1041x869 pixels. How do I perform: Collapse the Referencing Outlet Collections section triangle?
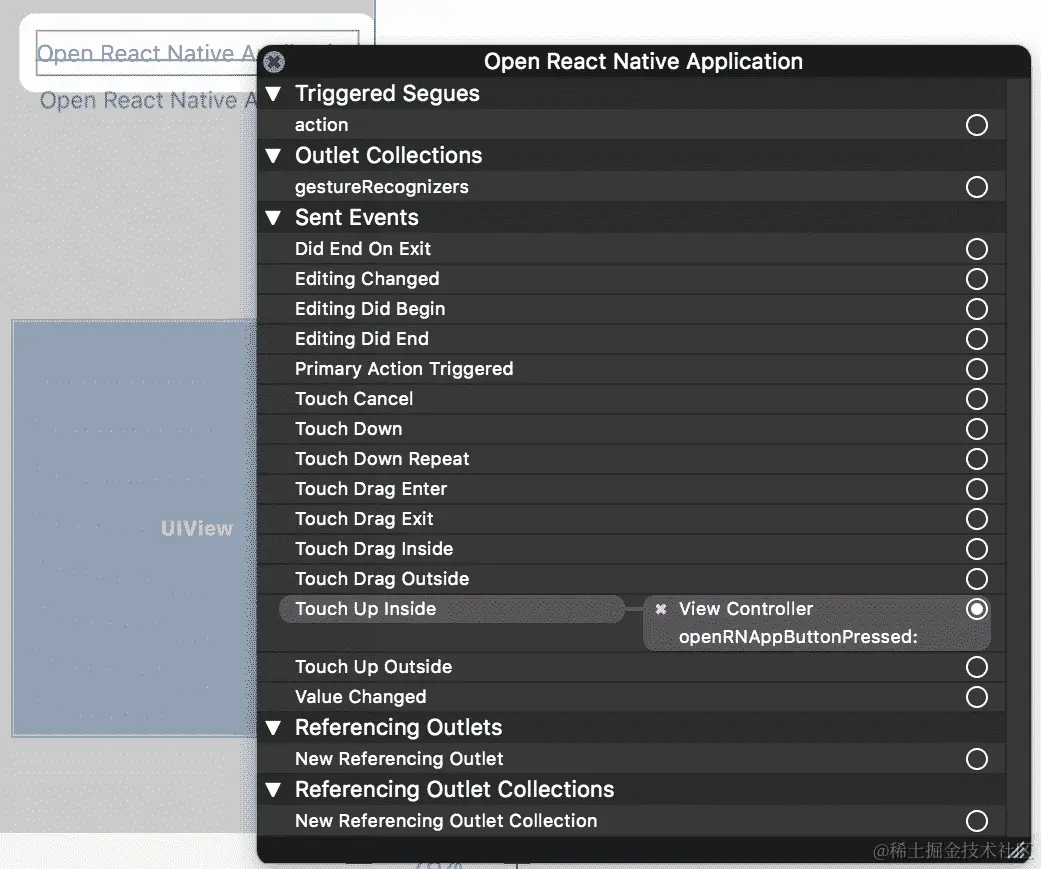click(x=274, y=789)
